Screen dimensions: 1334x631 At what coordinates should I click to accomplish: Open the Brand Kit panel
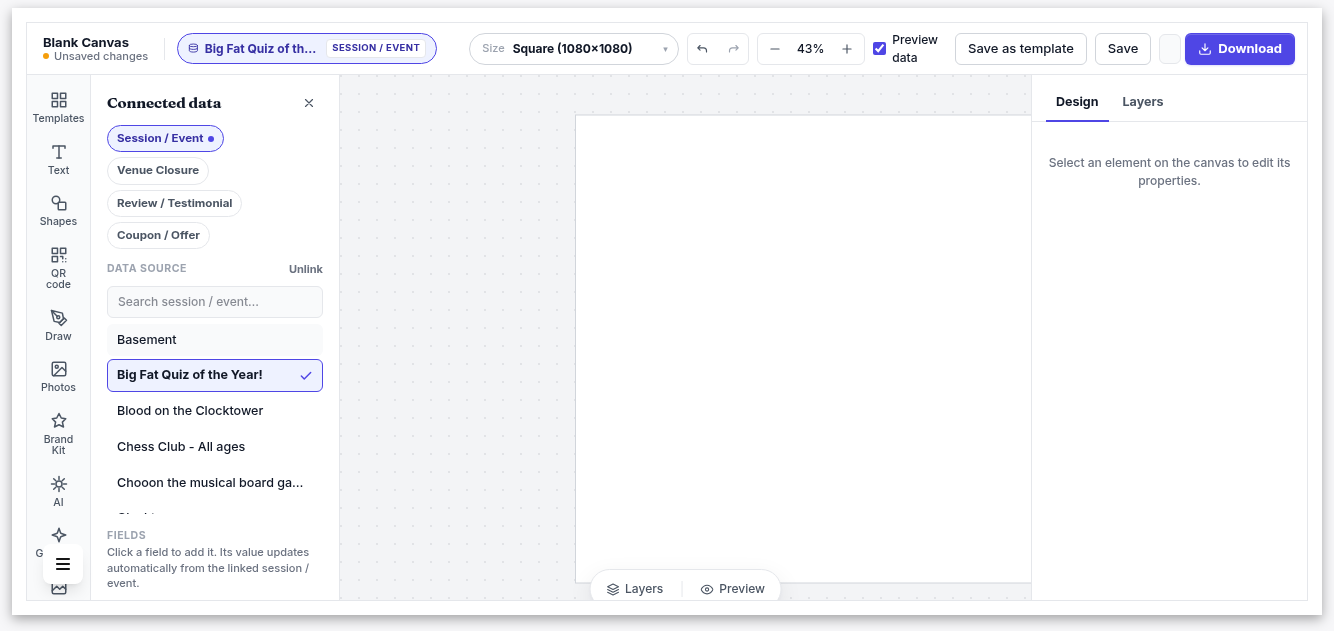pos(58,434)
